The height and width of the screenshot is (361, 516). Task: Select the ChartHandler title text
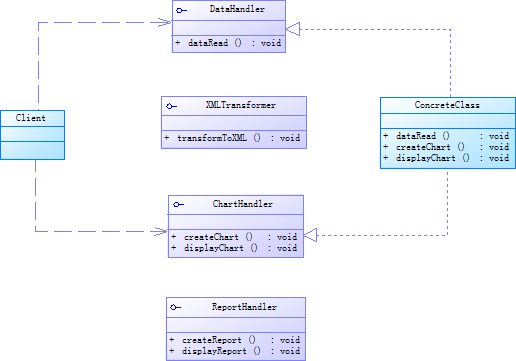tap(242, 204)
